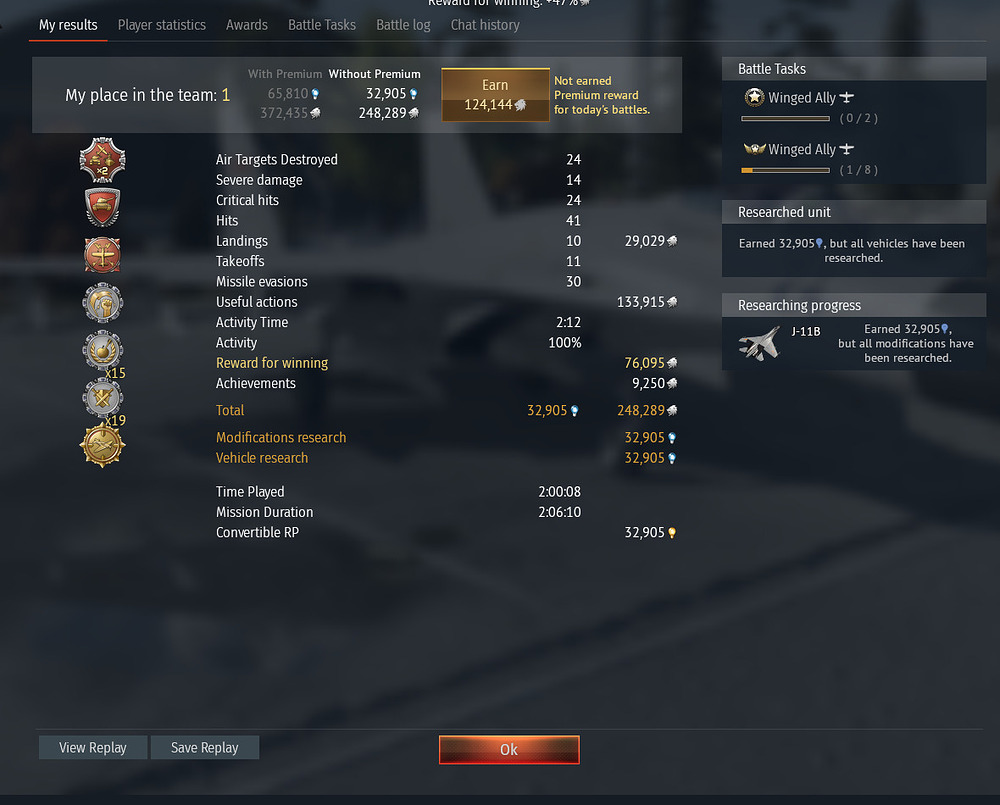Click the red airplane award medal
Image resolution: width=1000 pixels, height=805 pixels.
102,255
